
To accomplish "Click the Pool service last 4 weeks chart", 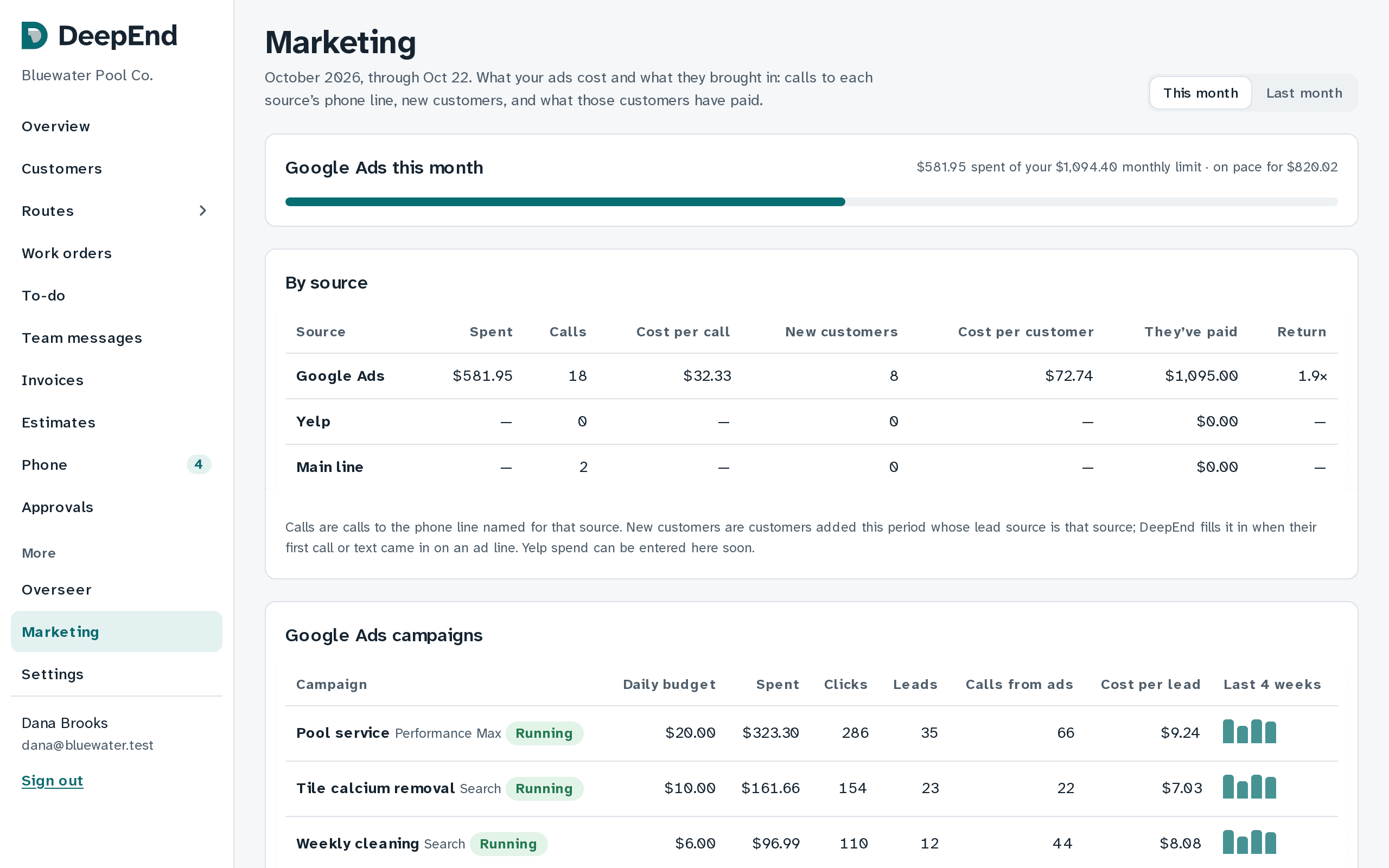I will 1250,731.
